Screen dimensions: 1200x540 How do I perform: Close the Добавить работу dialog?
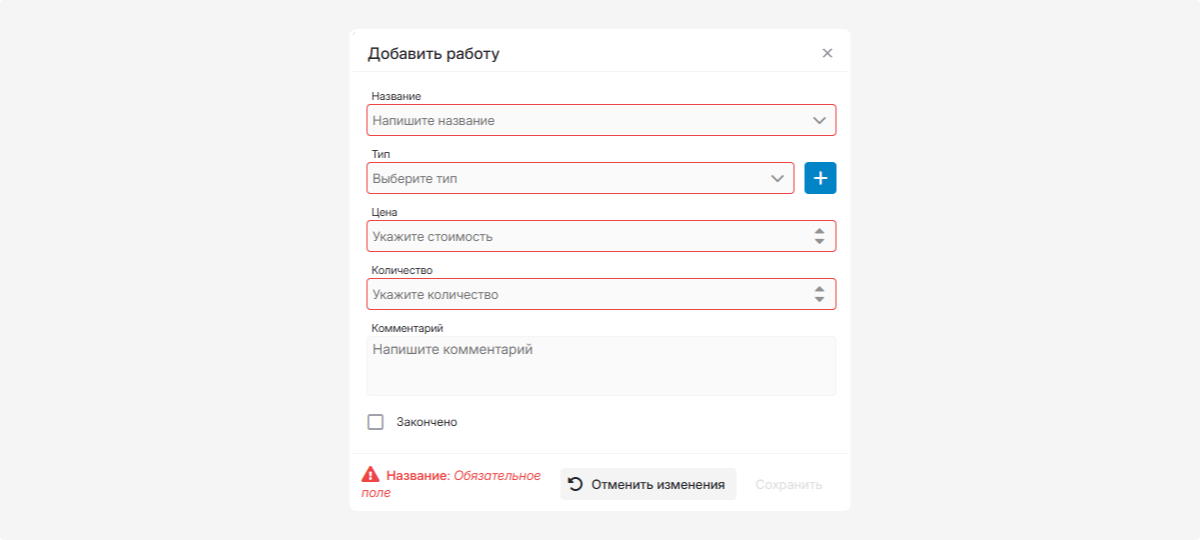[x=827, y=53]
